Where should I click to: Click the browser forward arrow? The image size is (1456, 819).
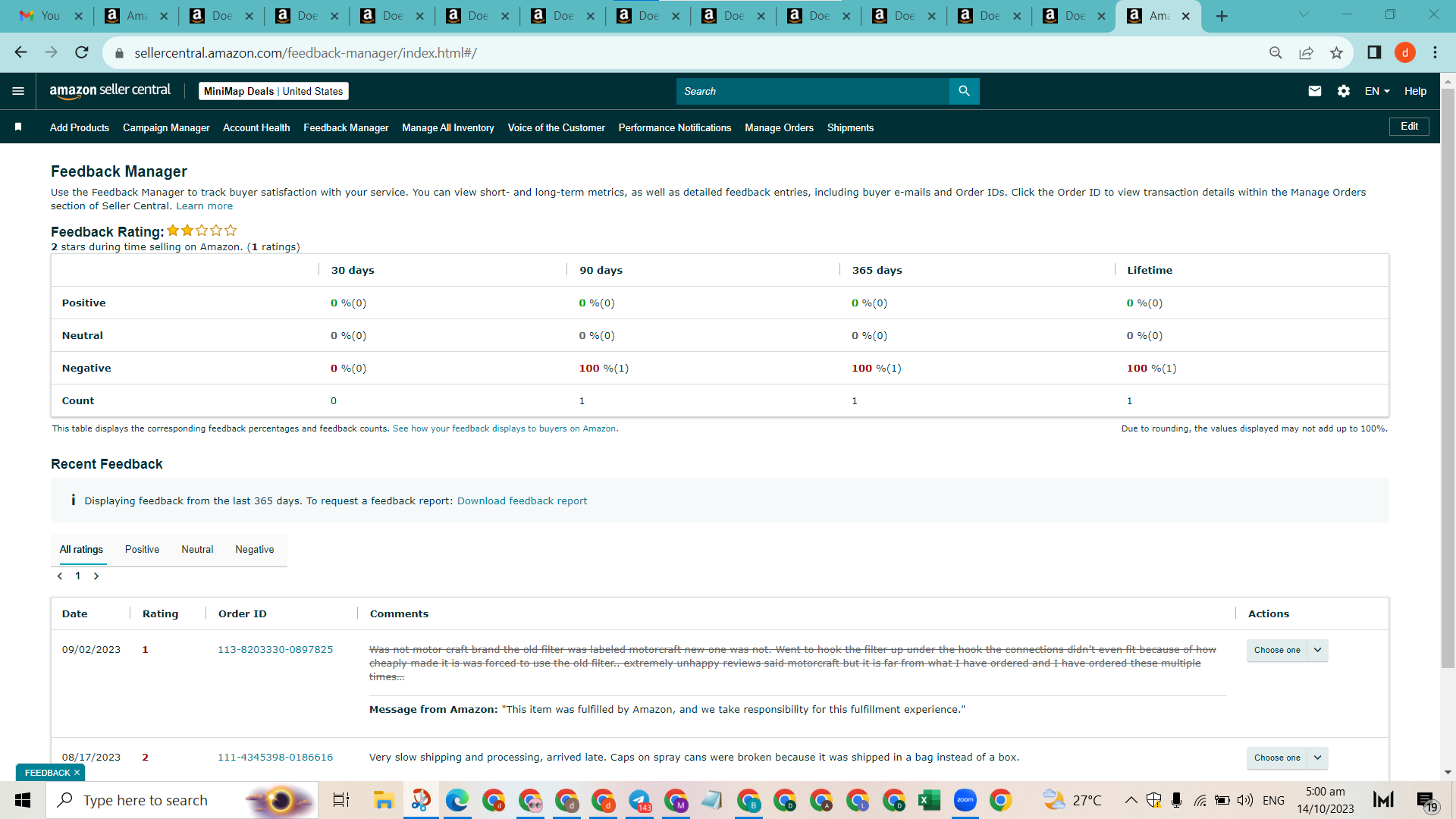(52, 52)
